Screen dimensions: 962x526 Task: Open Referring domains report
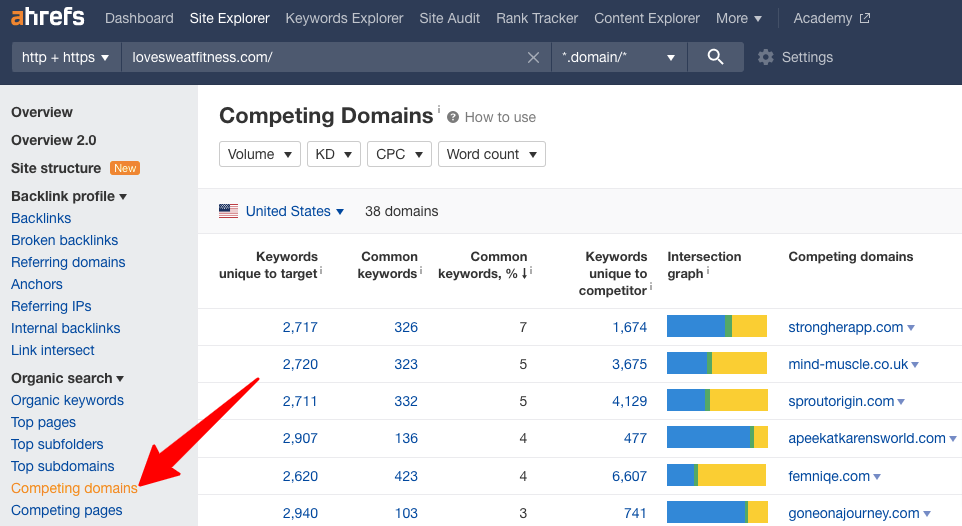click(x=68, y=263)
